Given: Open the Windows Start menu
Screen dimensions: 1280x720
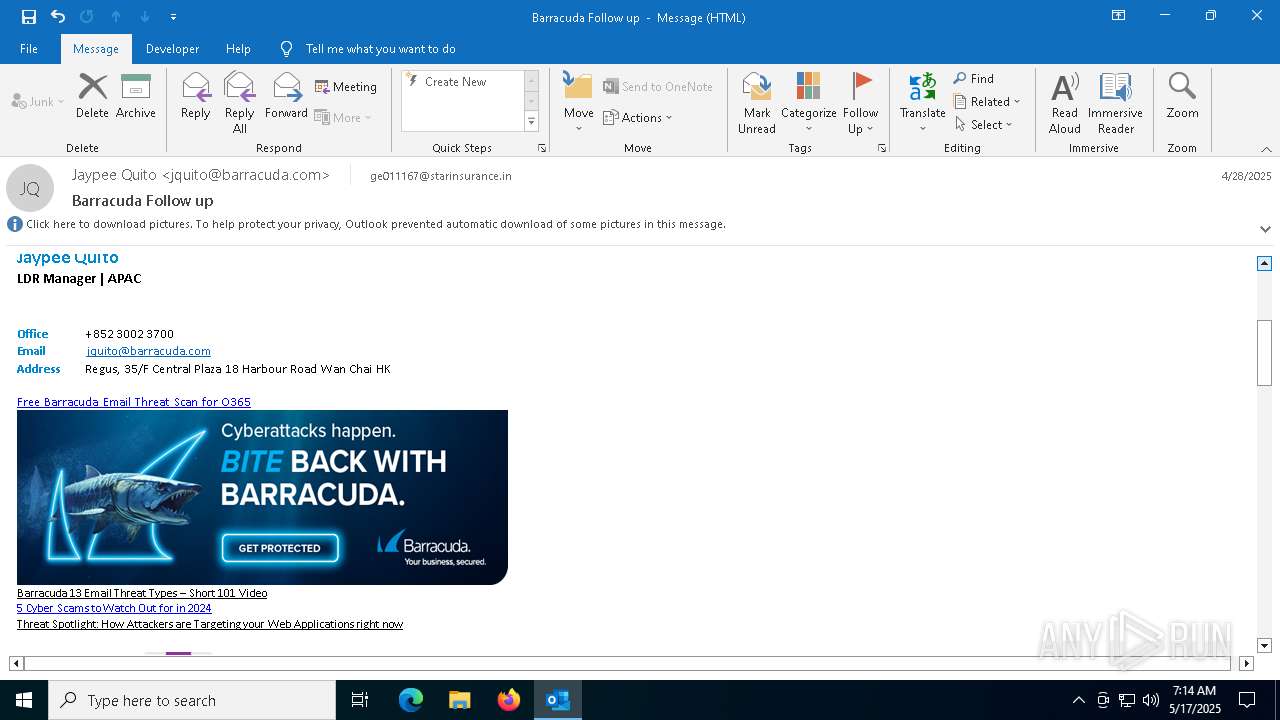Looking at the screenshot, I should pos(24,700).
